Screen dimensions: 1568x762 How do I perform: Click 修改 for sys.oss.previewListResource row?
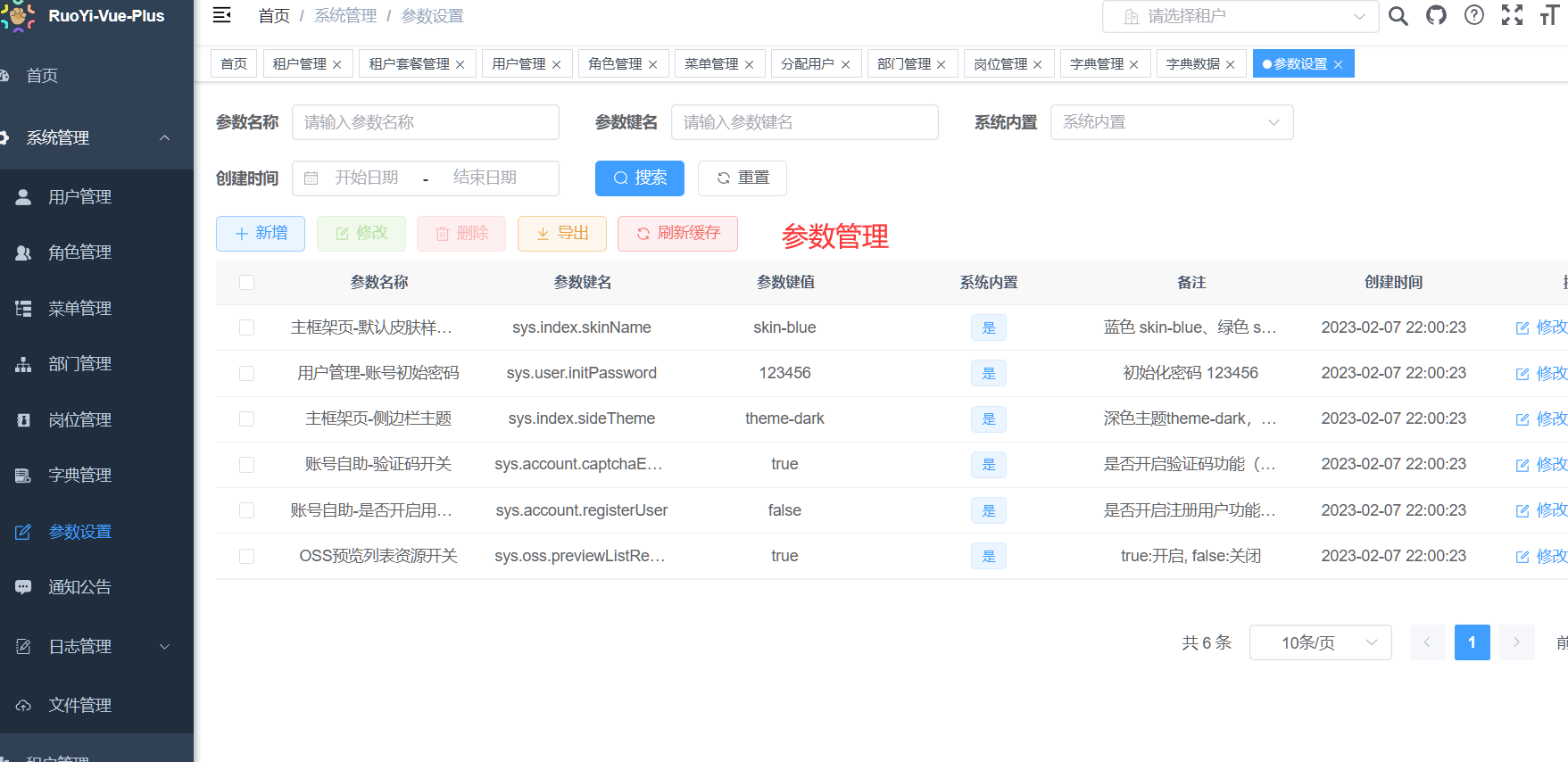[x=1542, y=556]
